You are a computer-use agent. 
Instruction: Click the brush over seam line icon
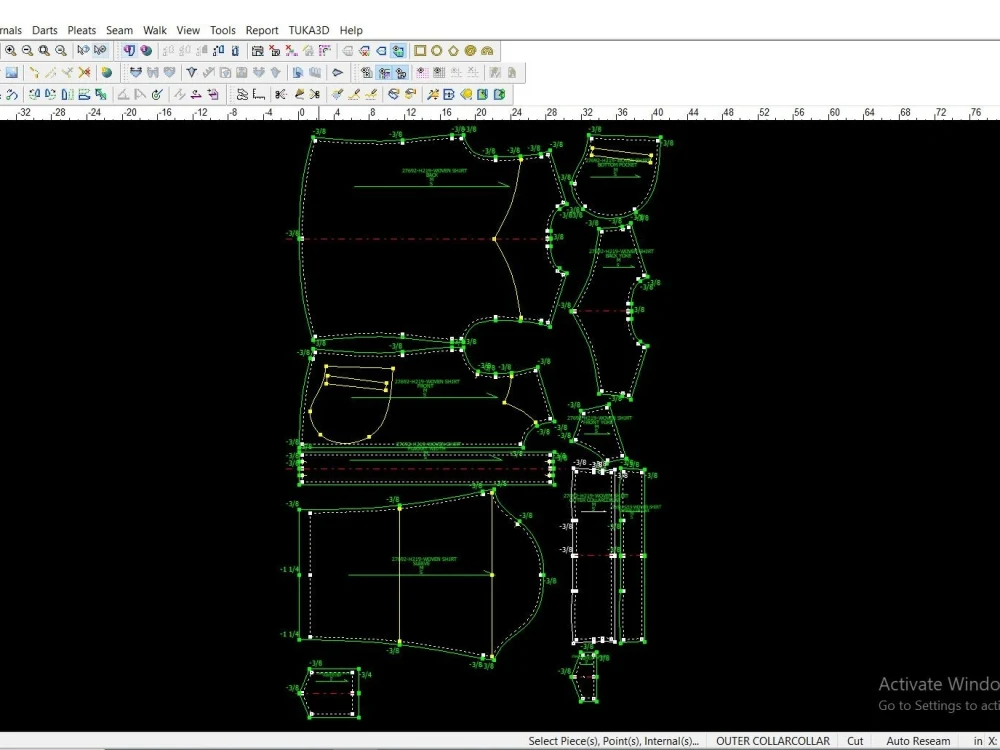(354, 94)
